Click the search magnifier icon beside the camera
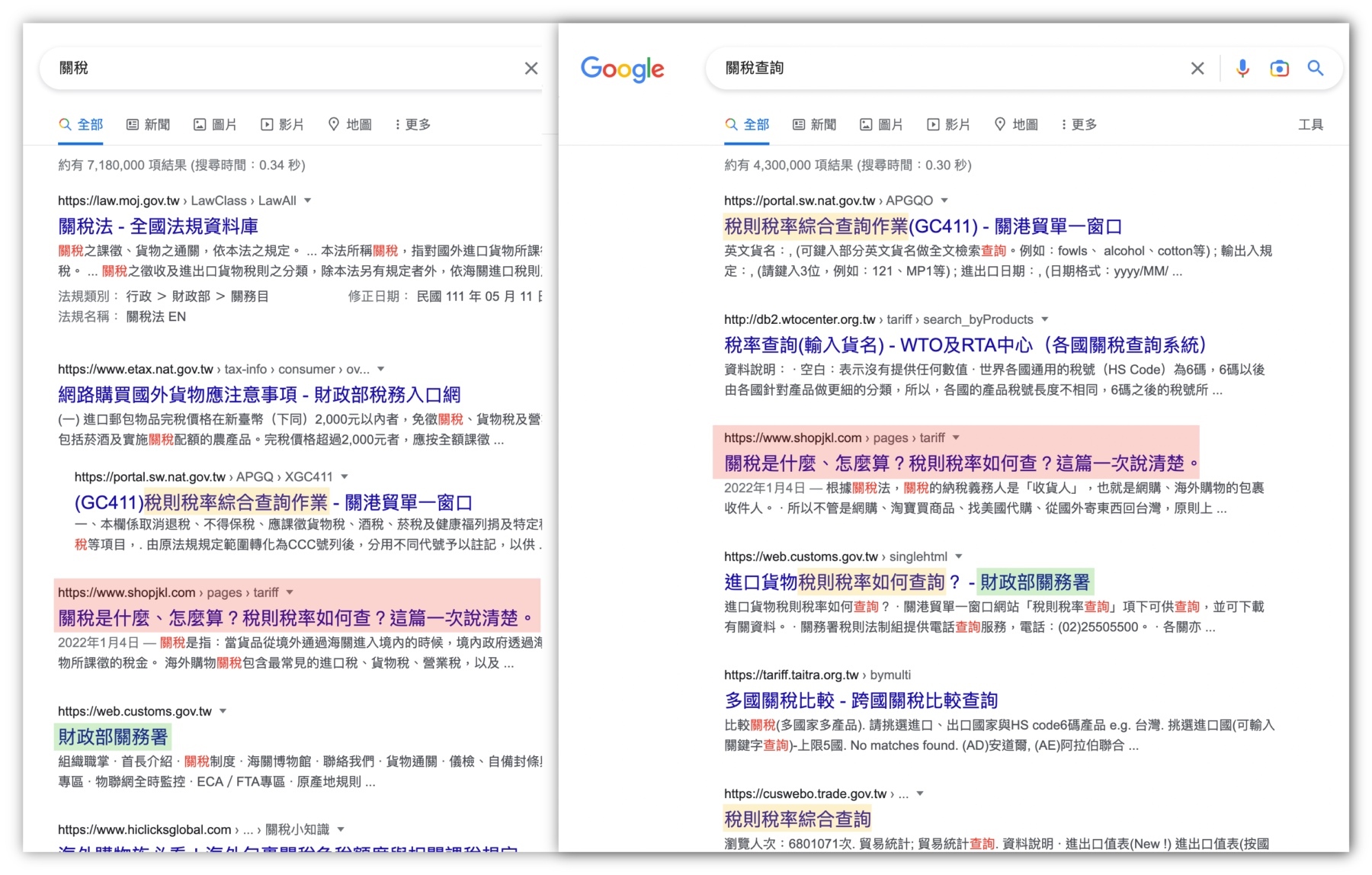The width and height of the screenshot is (1372, 875). [x=1316, y=69]
